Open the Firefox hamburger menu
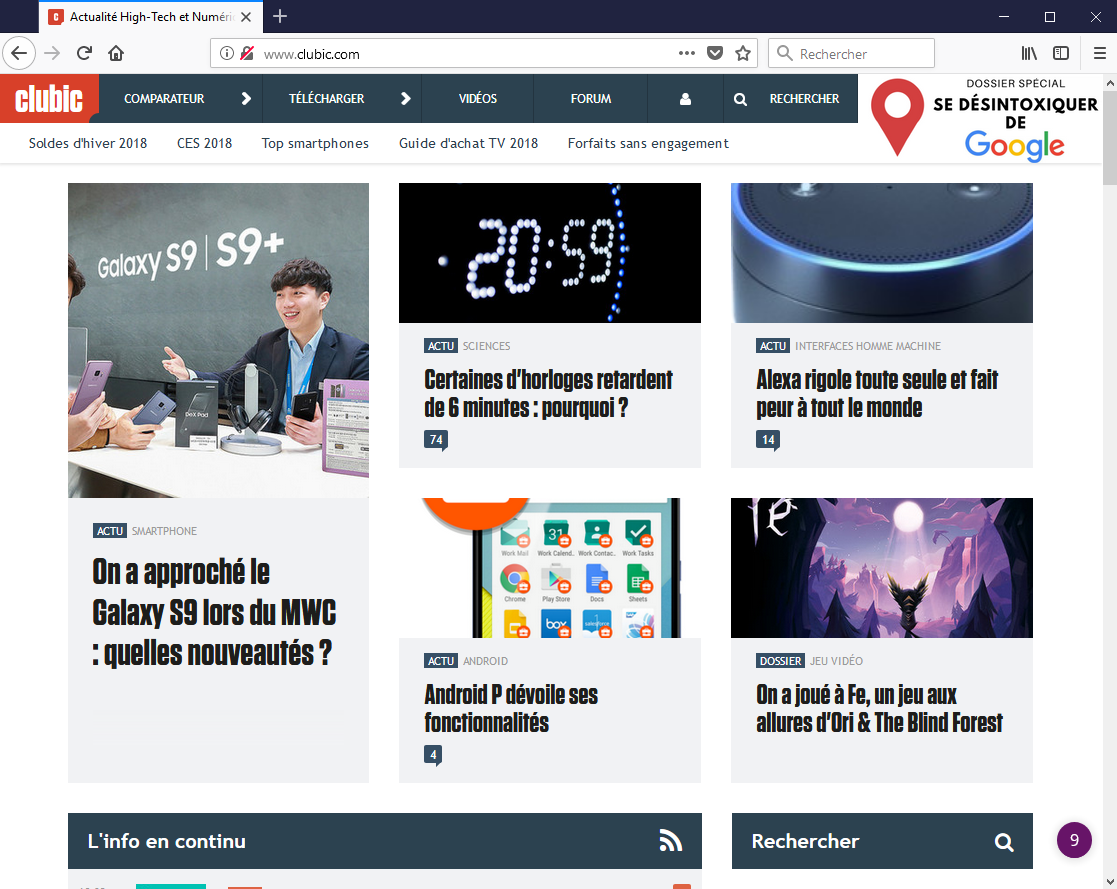The height and width of the screenshot is (889, 1117). point(1099,54)
